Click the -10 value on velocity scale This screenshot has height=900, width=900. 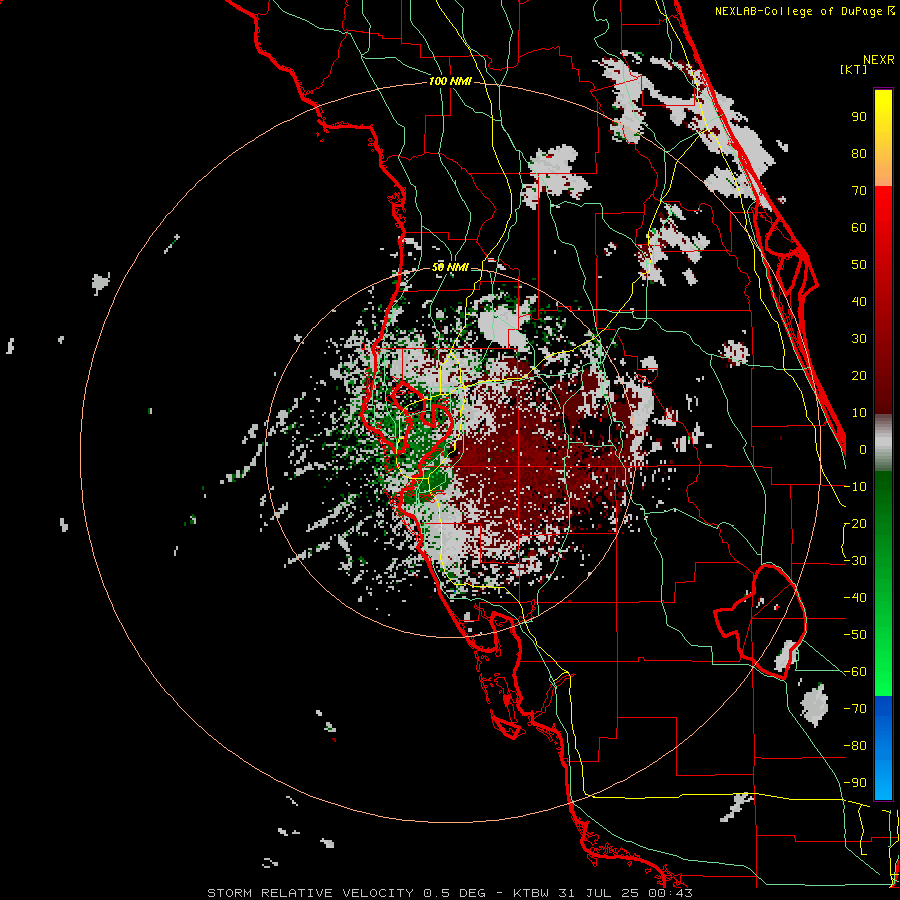[x=855, y=487]
